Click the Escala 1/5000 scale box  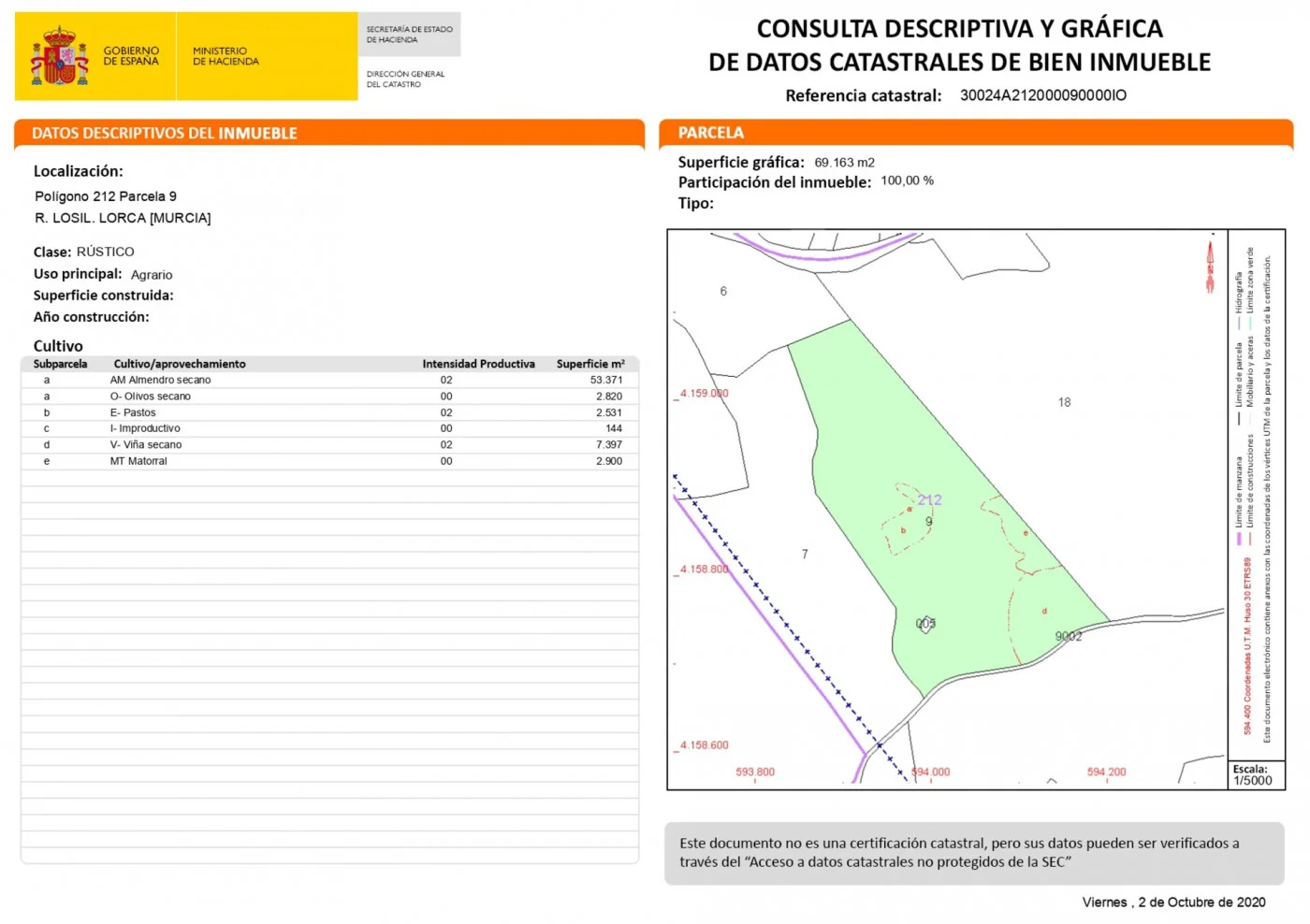click(x=1256, y=775)
